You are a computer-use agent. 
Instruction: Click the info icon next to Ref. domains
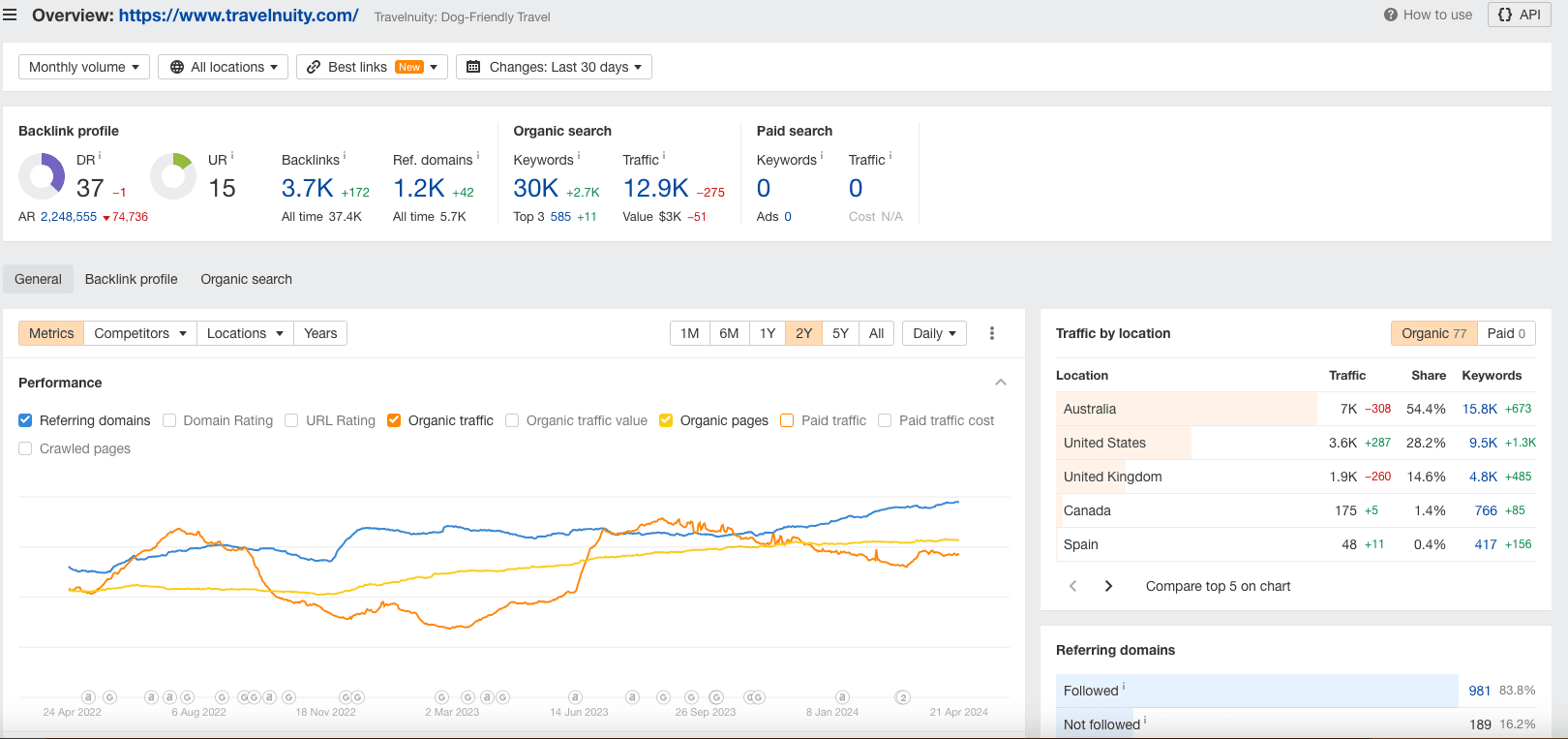pyautogui.click(x=478, y=156)
